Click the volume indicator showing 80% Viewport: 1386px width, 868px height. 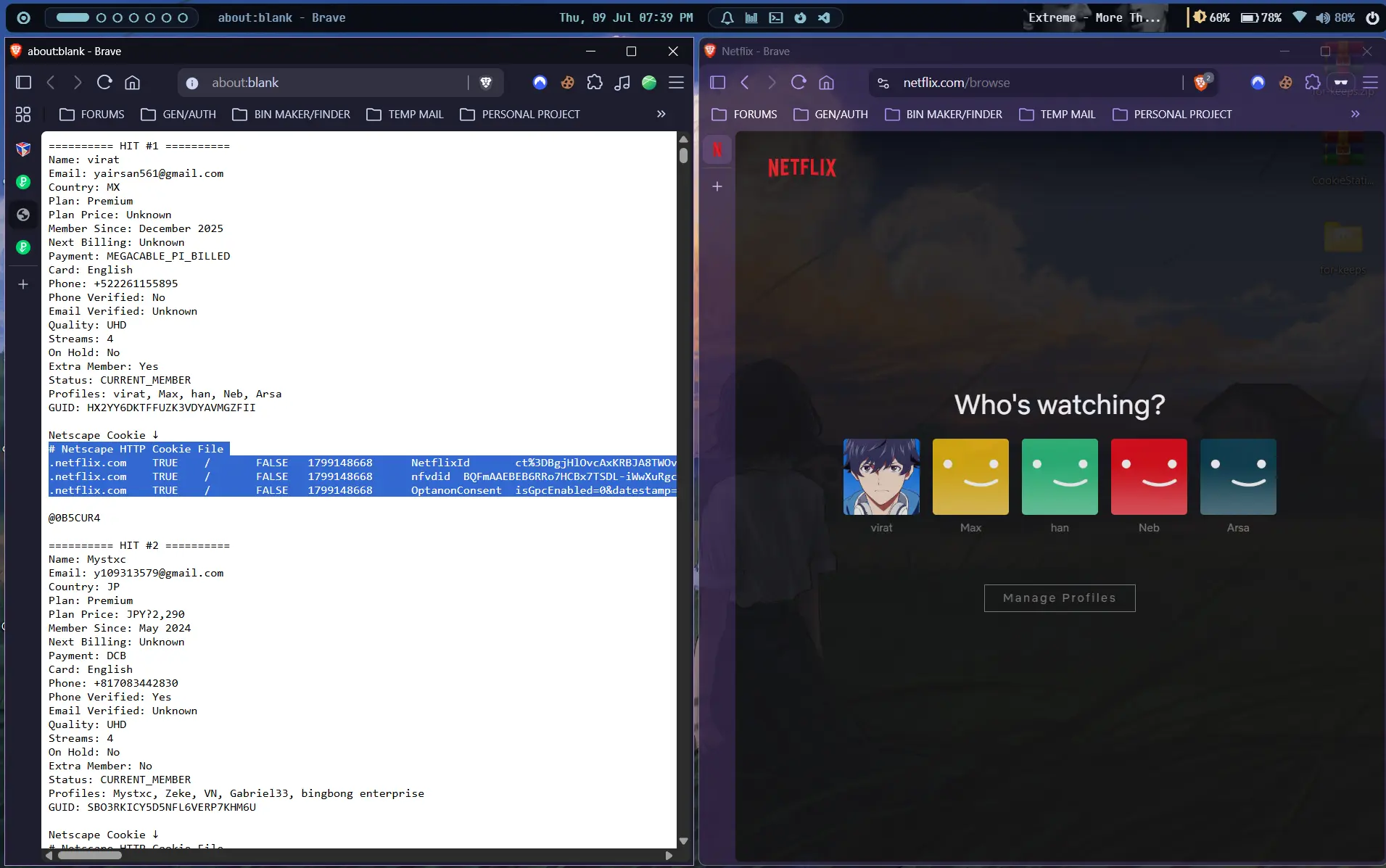pos(1335,17)
